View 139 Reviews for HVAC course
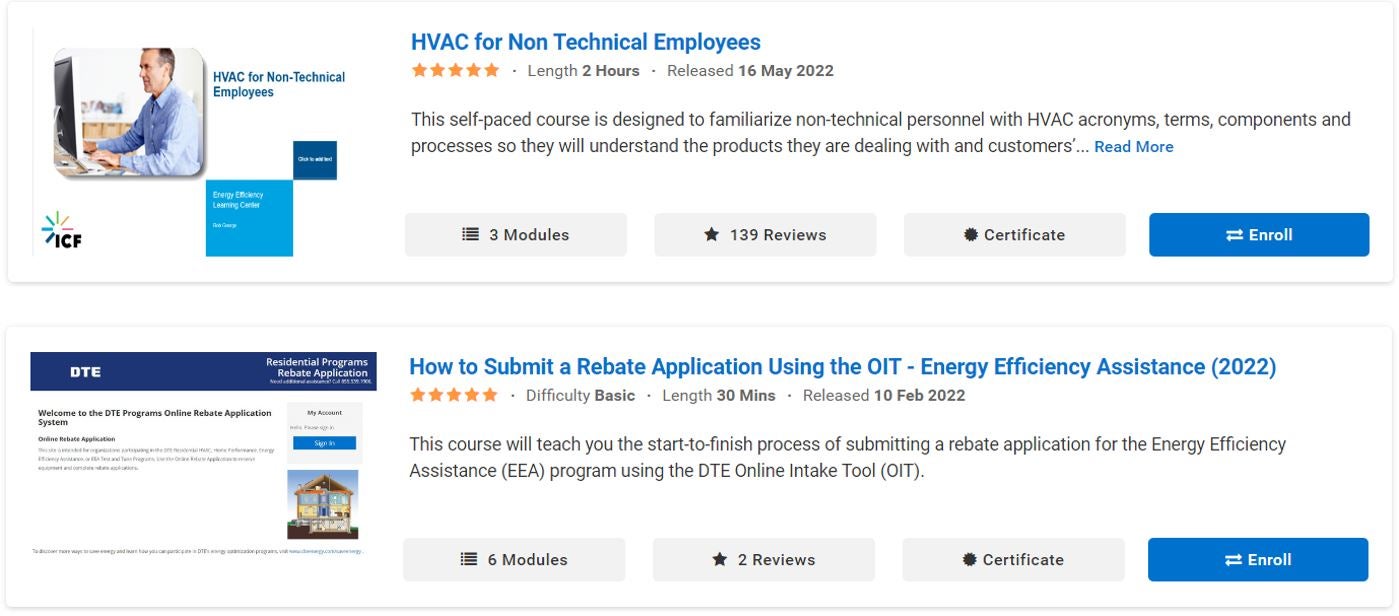 pyautogui.click(x=765, y=235)
